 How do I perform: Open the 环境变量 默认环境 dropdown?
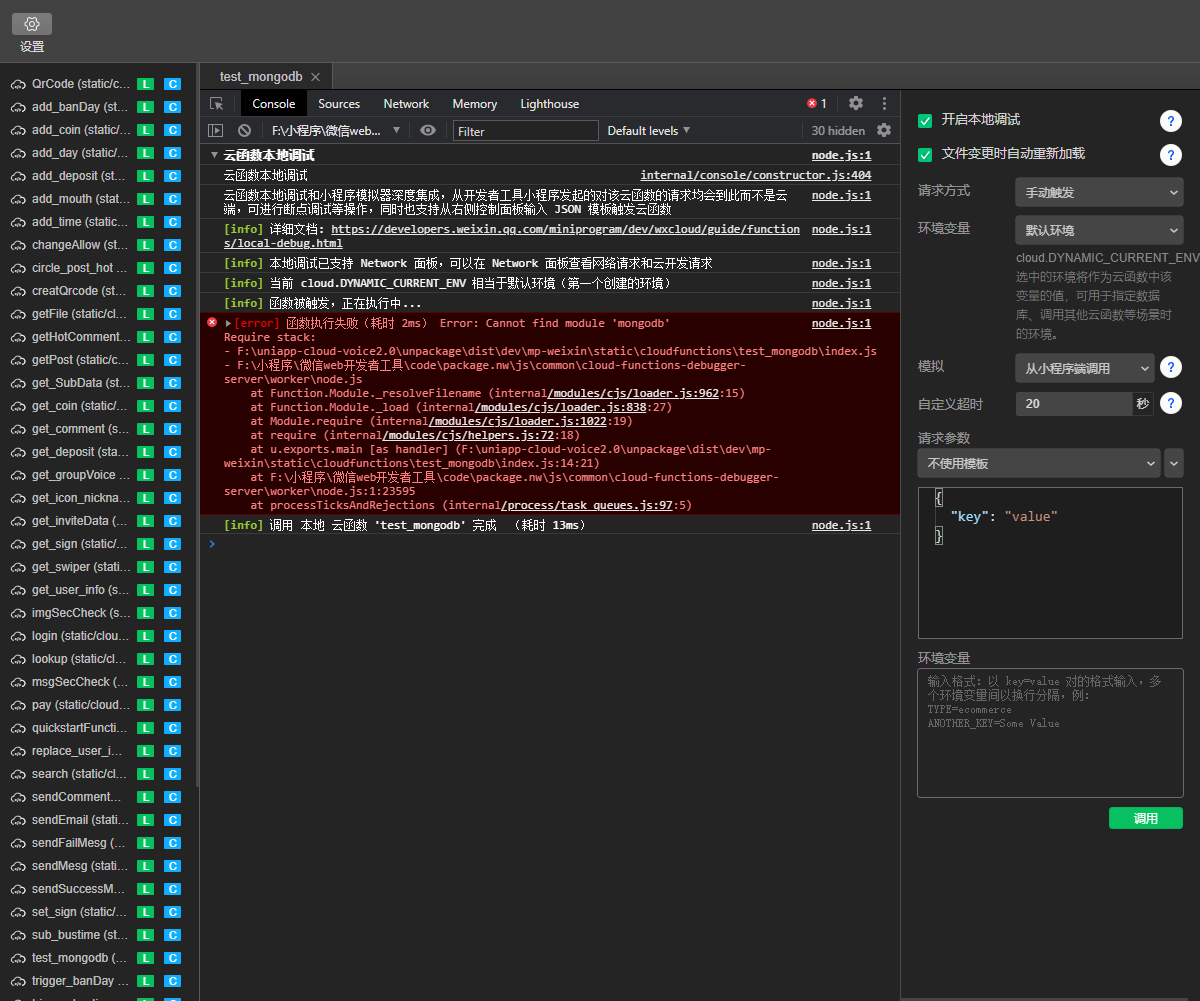pyautogui.click(x=1099, y=230)
